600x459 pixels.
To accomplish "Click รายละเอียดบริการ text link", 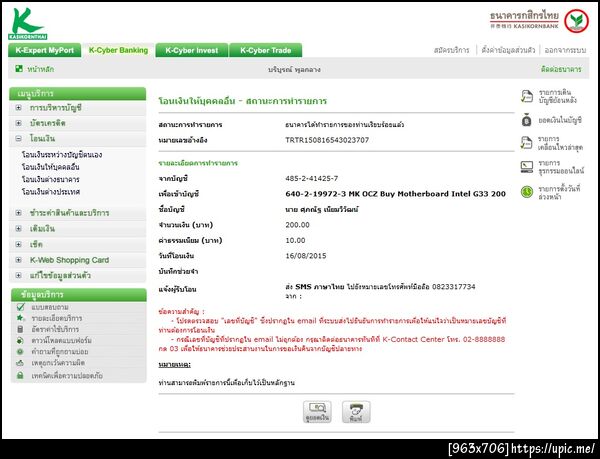I will pyautogui.click(x=57, y=318).
